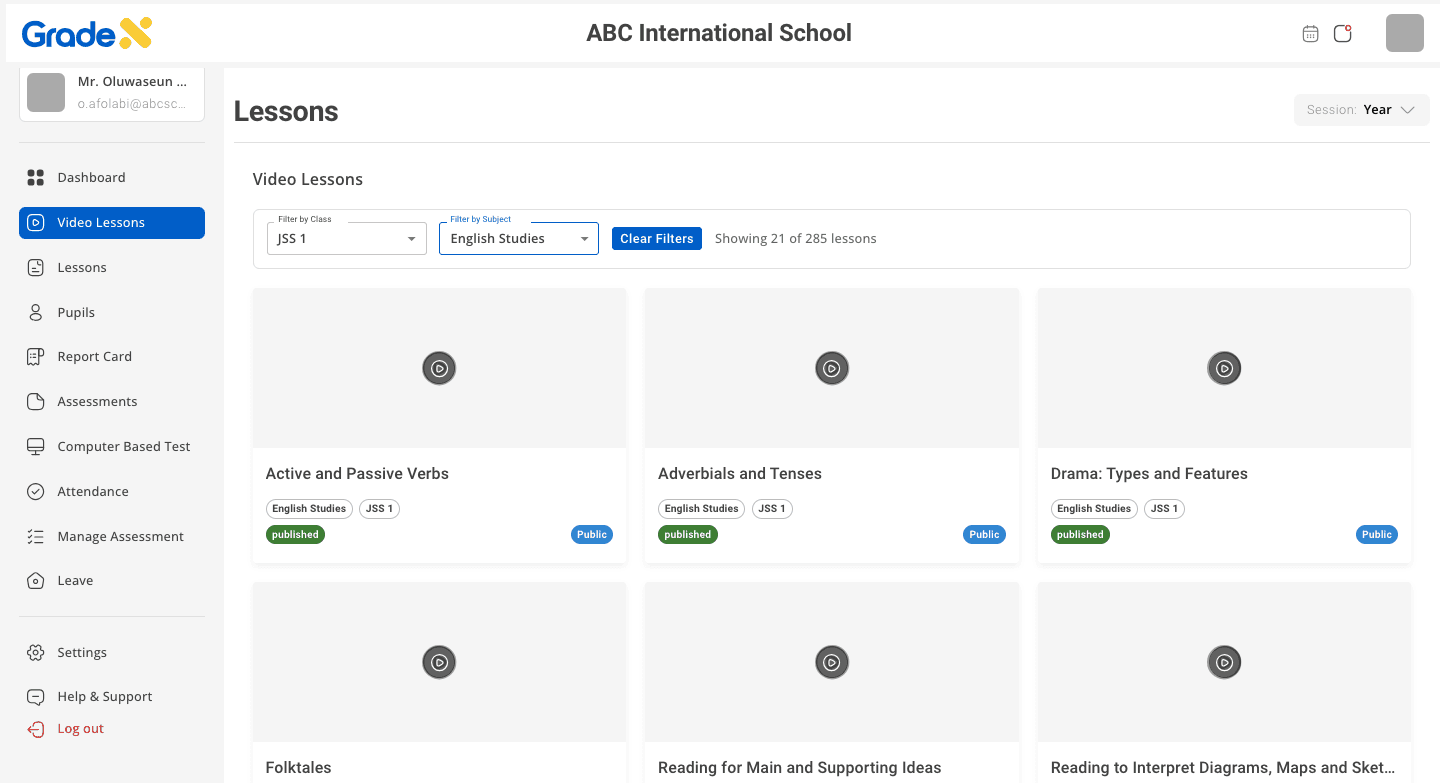Play the Active and Passive Verbs video
This screenshot has width=1440, height=783.
tap(439, 368)
